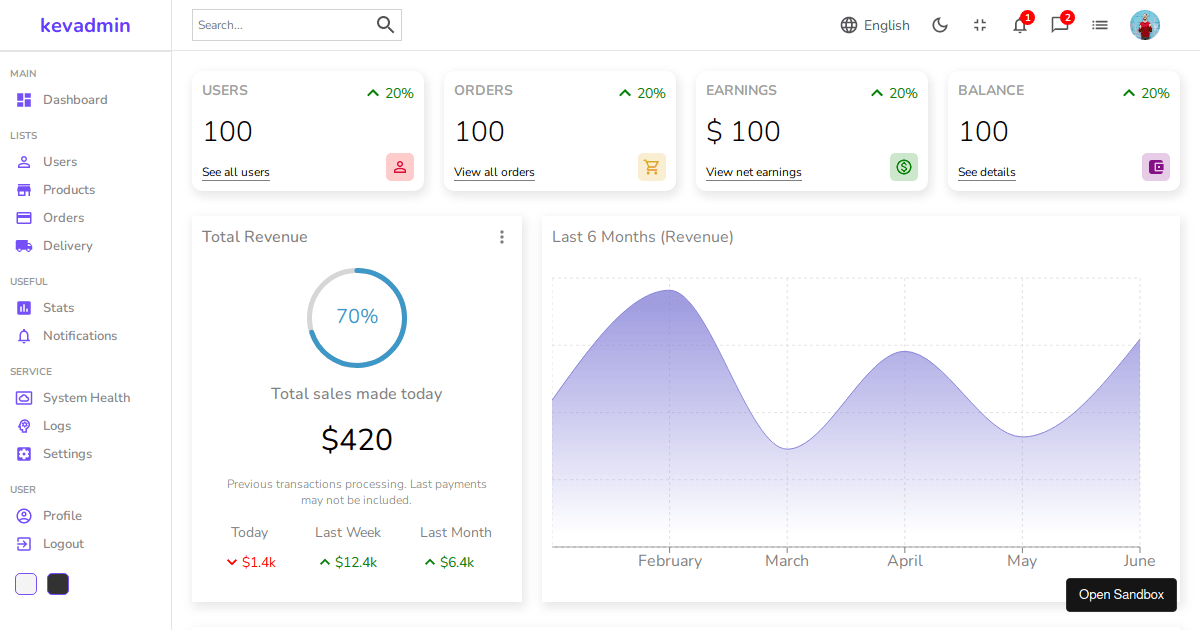Image resolution: width=1200 pixels, height=630 pixels.
Task: Open the Total Revenue options menu
Action: pyautogui.click(x=502, y=237)
